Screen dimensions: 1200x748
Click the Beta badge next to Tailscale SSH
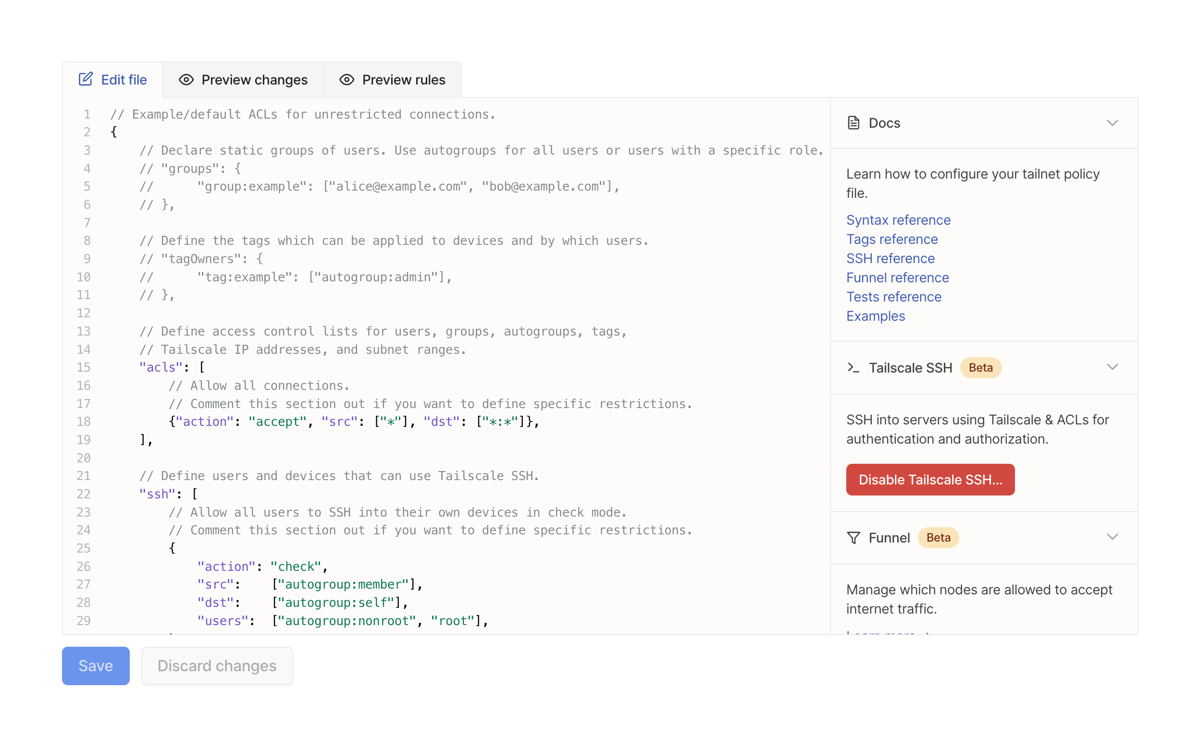980,367
